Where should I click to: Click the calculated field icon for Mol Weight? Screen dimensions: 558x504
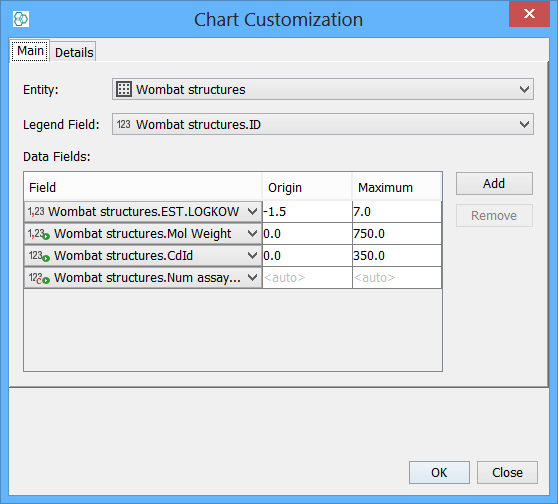(38, 234)
